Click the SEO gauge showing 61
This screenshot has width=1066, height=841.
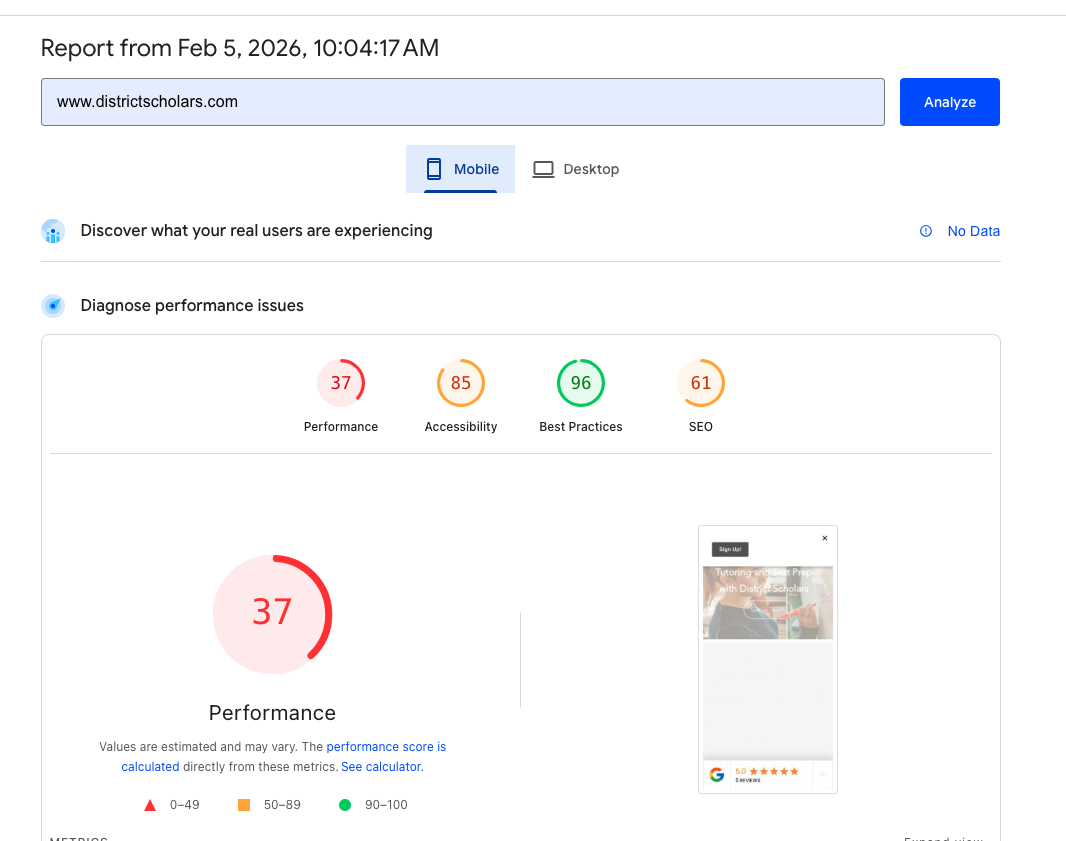click(700, 382)
